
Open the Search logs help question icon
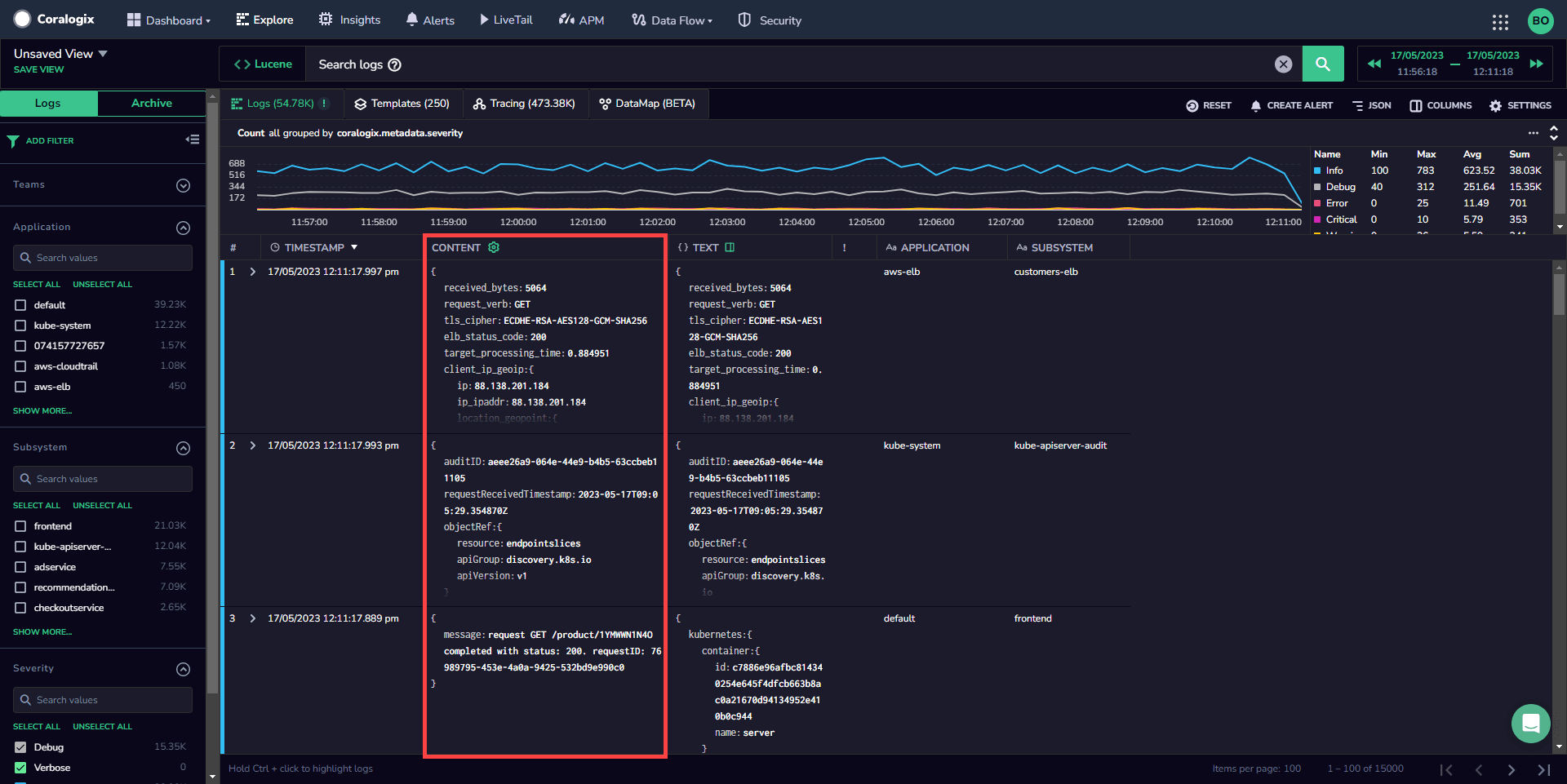(394, 64)
